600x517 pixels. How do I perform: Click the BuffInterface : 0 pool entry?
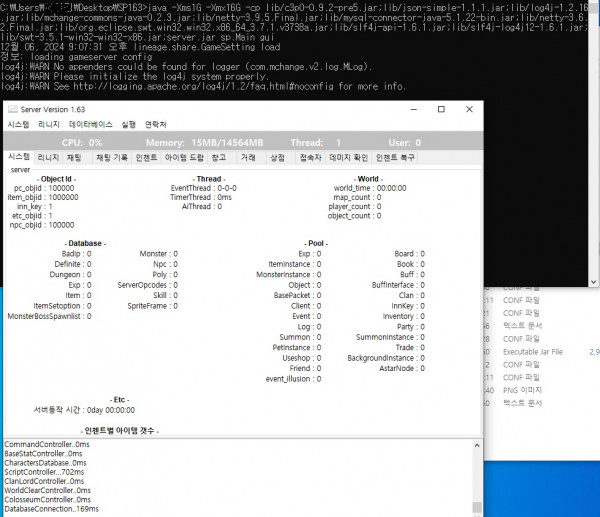[398, 285]
